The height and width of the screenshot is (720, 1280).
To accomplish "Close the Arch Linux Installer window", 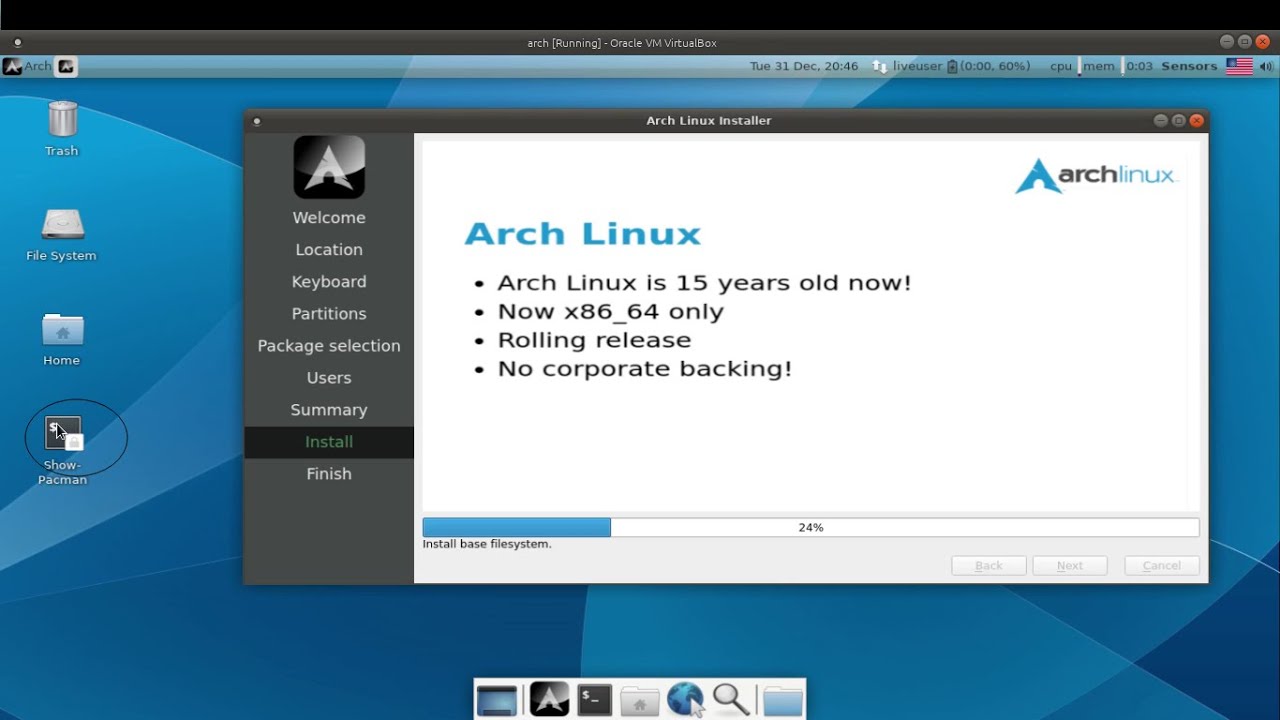I will [x=1197, y=121].
